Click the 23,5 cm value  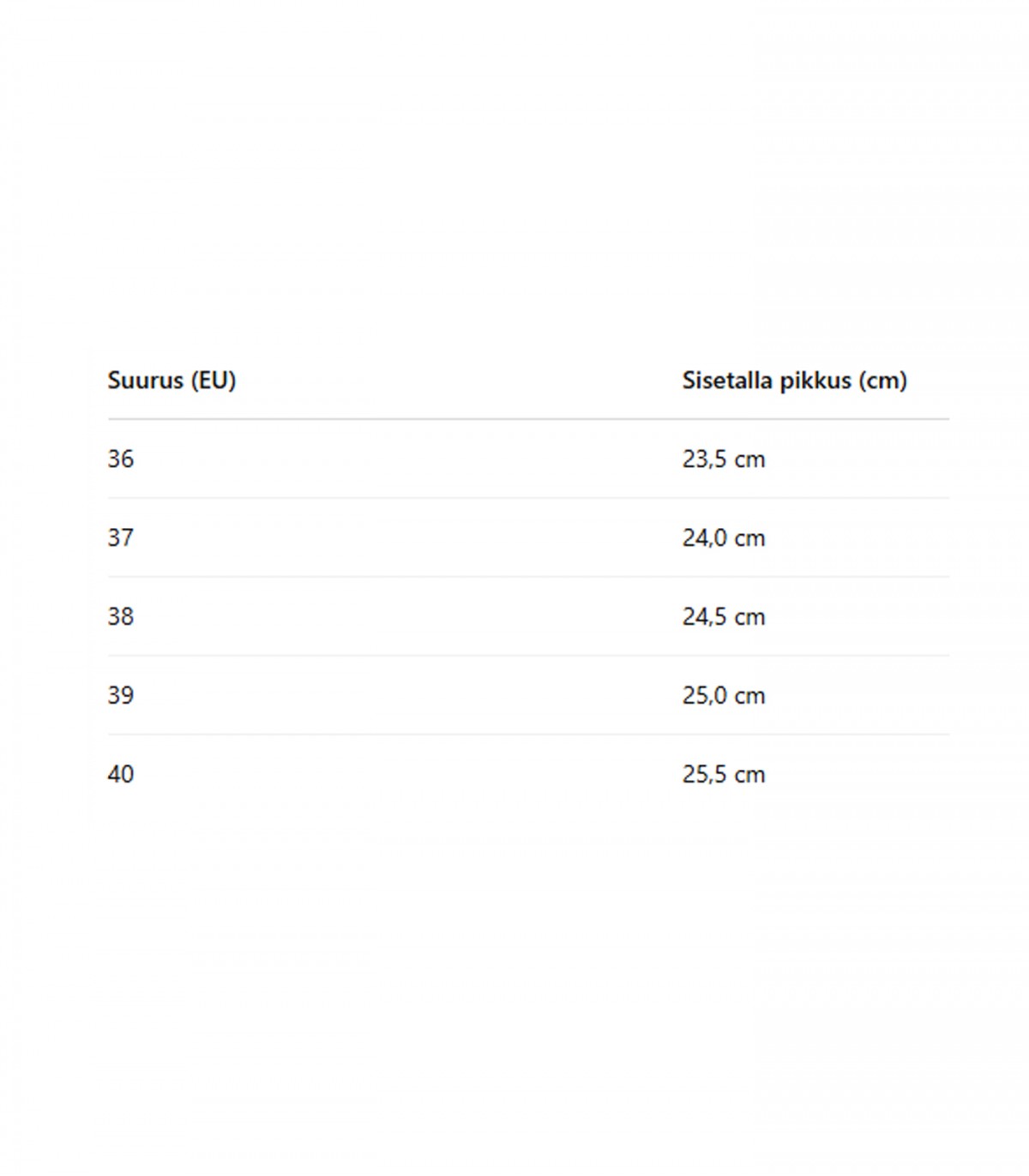pyautogui.click(x=723, y=459)
